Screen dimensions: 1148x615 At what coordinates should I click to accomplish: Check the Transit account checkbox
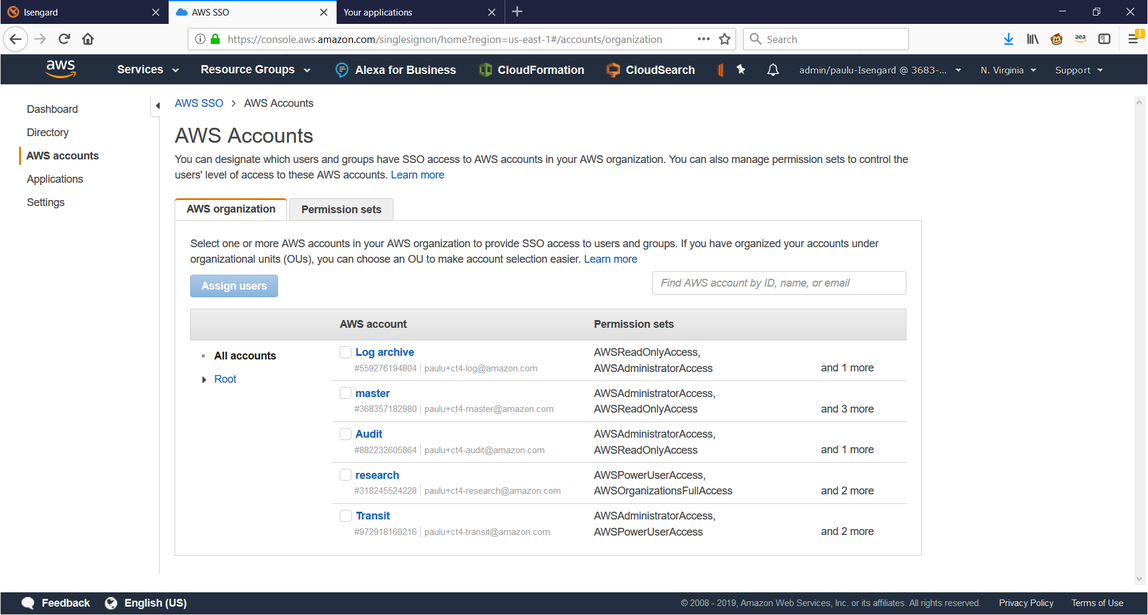pos(346,516)
